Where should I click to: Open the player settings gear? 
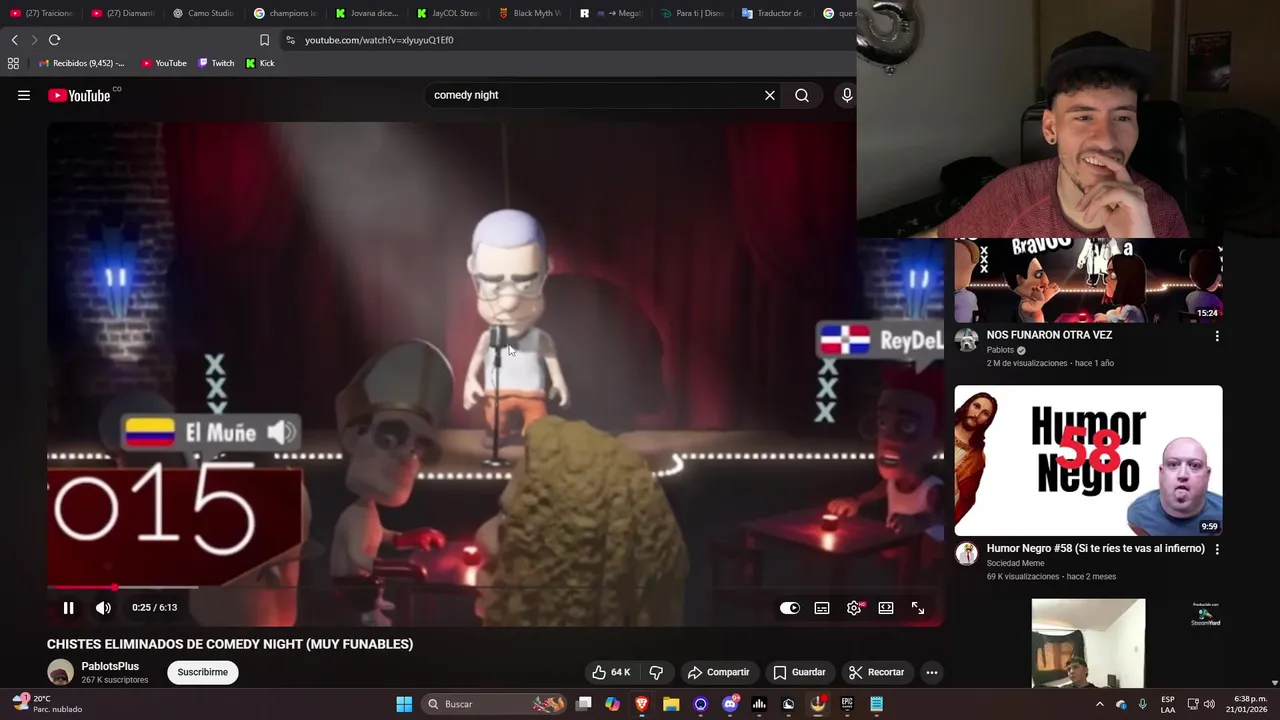[854, 608]
